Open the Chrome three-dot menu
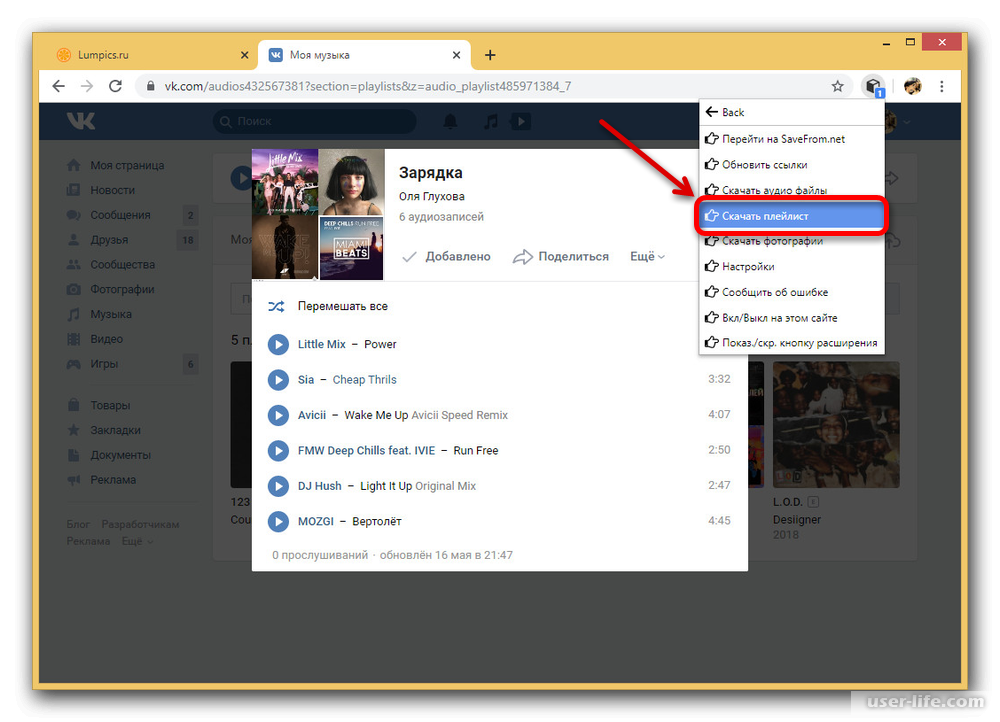This screenshot has width=1000, height=722. tap(942, 86)
